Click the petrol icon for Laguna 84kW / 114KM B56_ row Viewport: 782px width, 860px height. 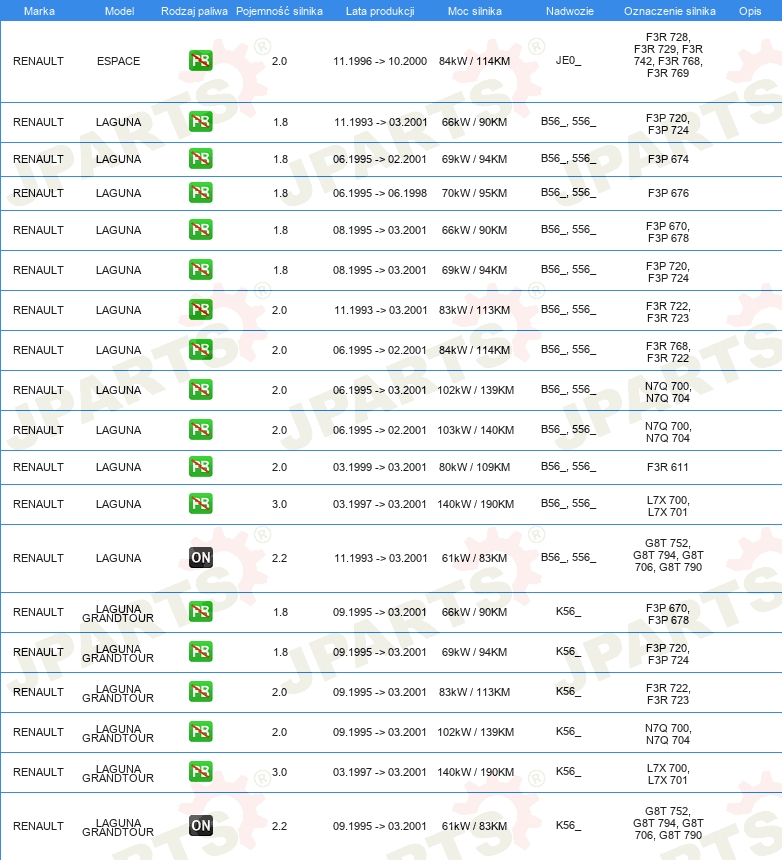[201, 349]
